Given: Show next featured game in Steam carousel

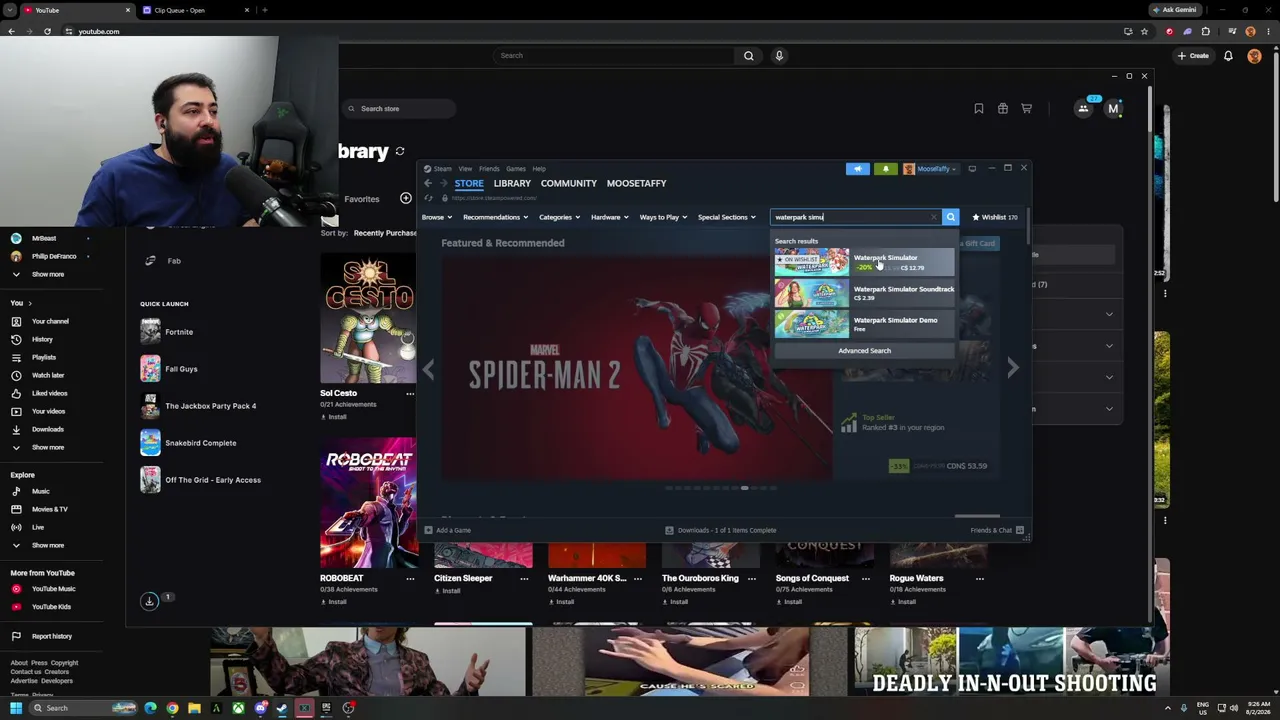Looking at the screenshot, I should click(x=1013, y=368).
